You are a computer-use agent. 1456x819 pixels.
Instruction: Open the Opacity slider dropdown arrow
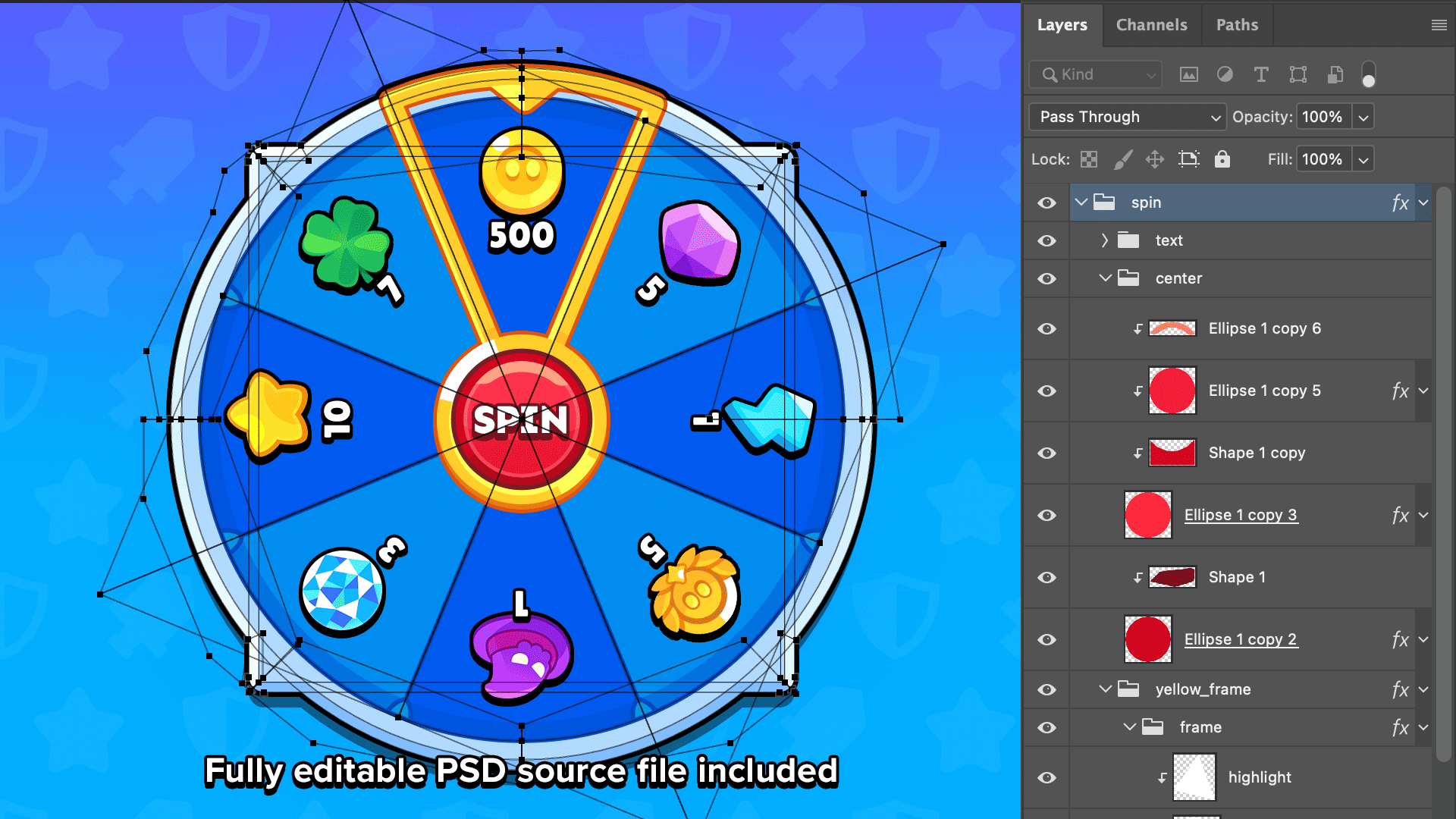(1363, 117)
